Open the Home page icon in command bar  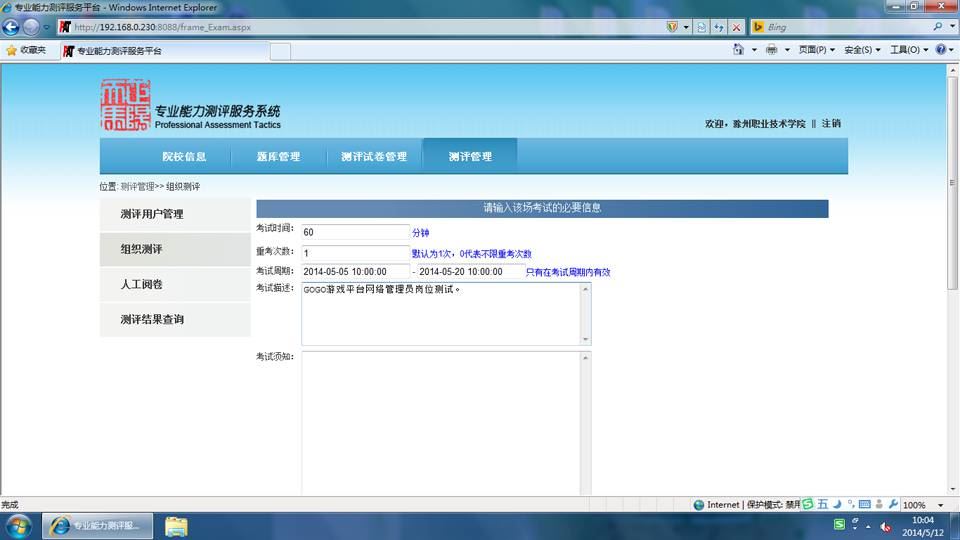click(x=738, y=50)
